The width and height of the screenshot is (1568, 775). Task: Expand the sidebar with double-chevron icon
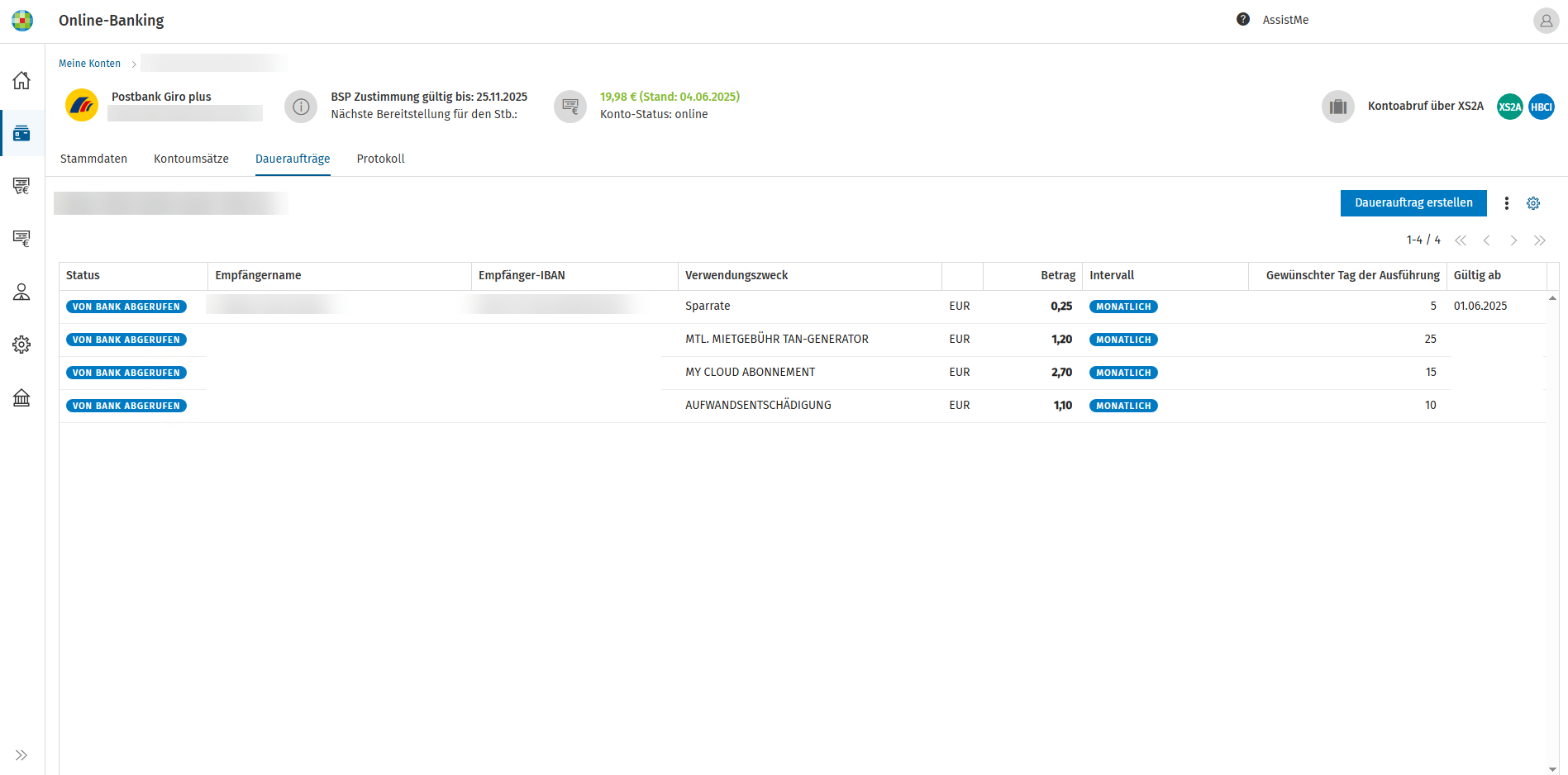point(21,755)
